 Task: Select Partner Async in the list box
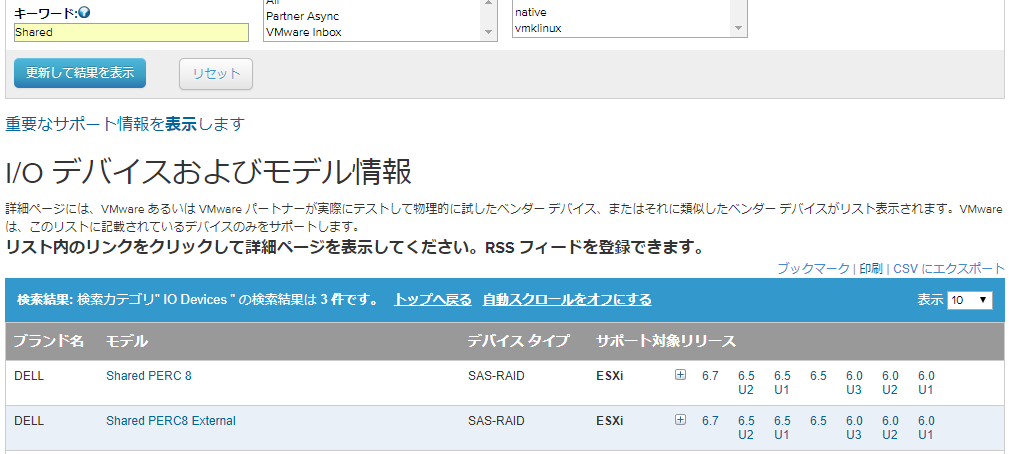tap(302, 16)
